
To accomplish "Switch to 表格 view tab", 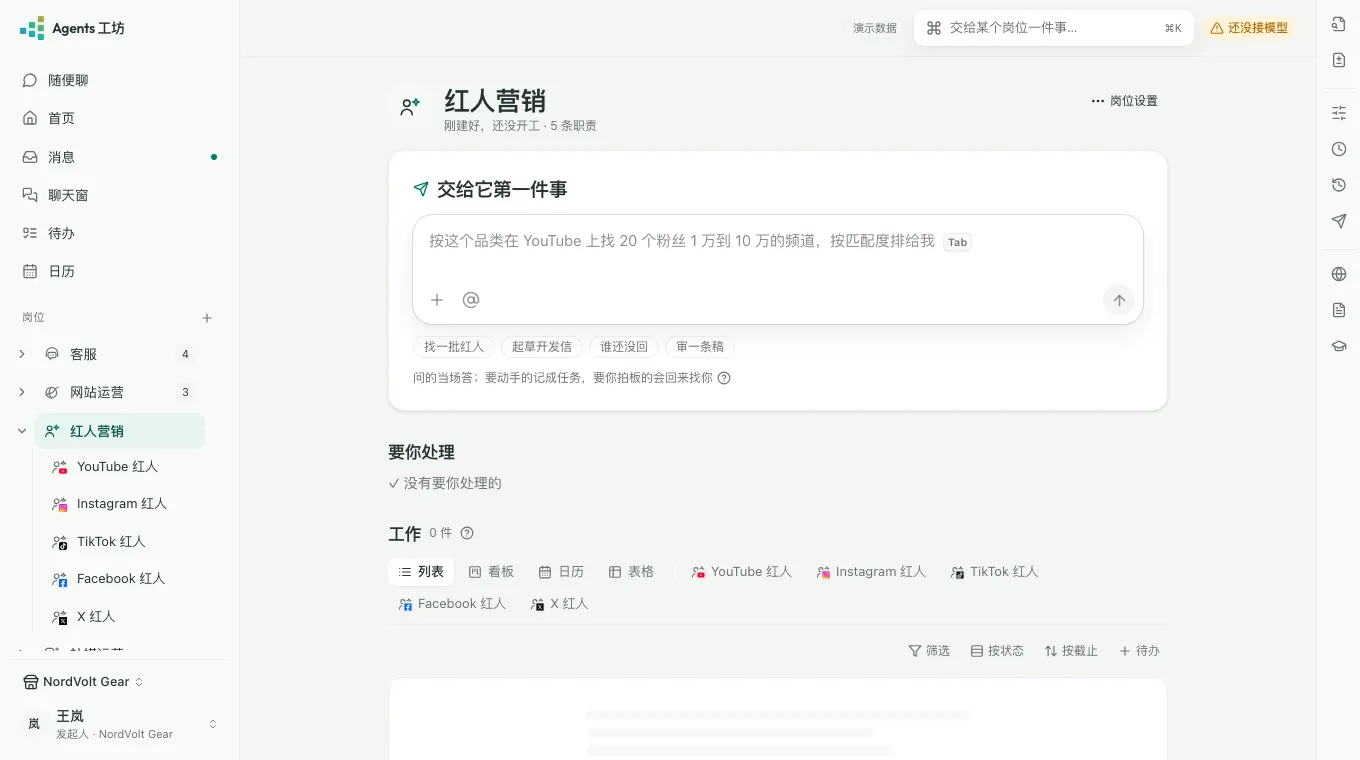I will click(631, 572).
